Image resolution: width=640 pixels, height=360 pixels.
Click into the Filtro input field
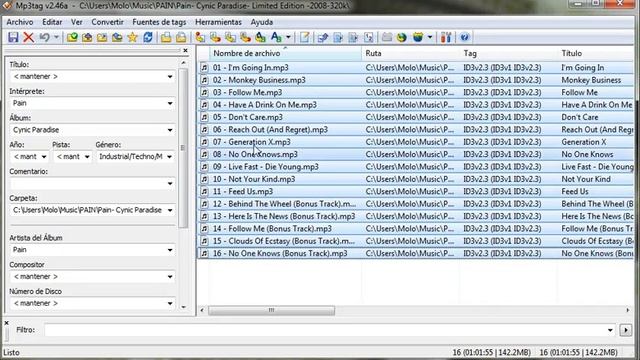pyautogui.click(x=325, y=330)
